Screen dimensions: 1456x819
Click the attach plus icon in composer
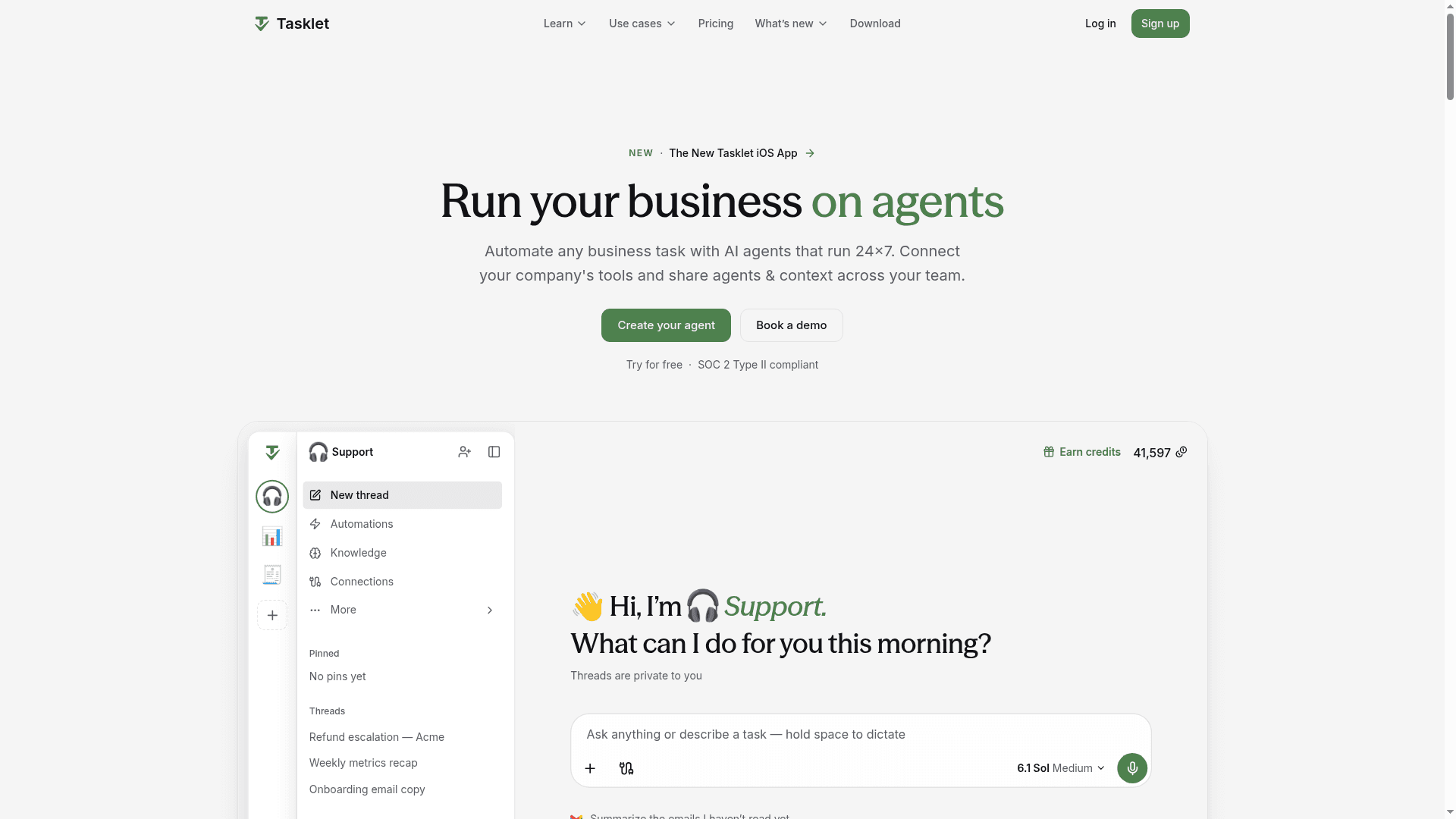tap(590, 768)
